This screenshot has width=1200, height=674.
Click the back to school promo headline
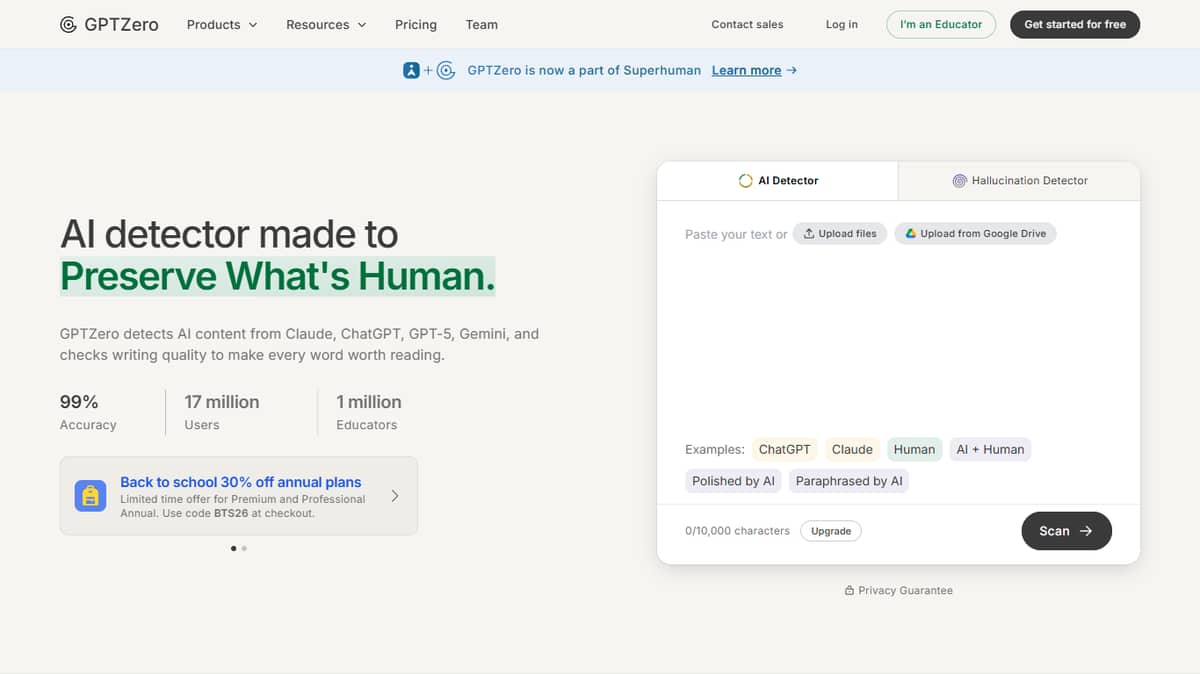click(x=241, y=482)
